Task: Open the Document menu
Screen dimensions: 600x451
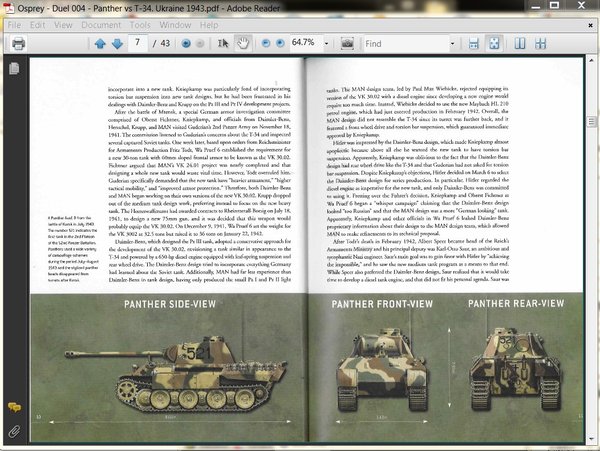Action: [101, 25]
